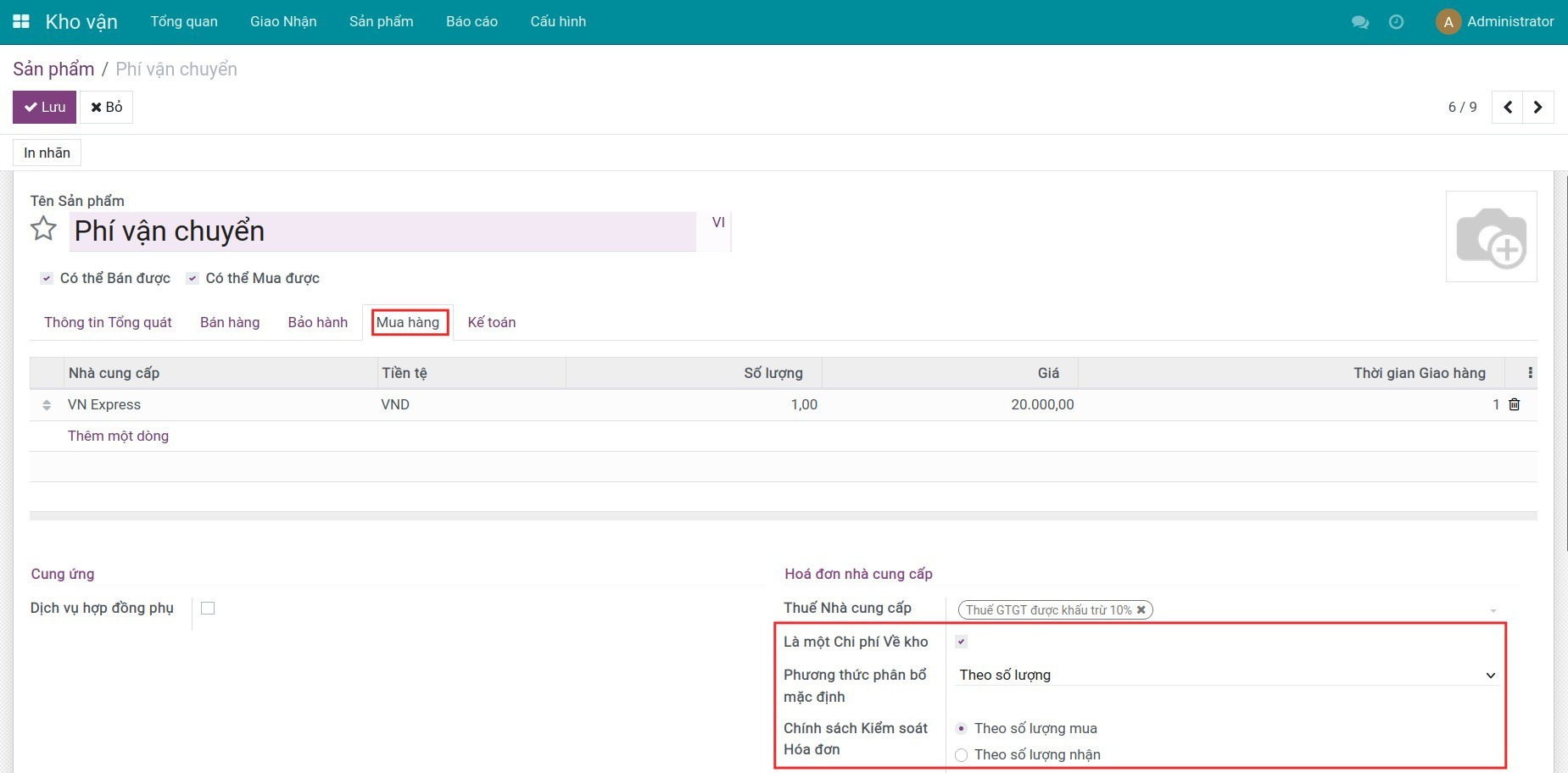Click the Thêm một dòng link
Image resolution: width=1568 pixels, height=773 pixels.
pos(118,437)
